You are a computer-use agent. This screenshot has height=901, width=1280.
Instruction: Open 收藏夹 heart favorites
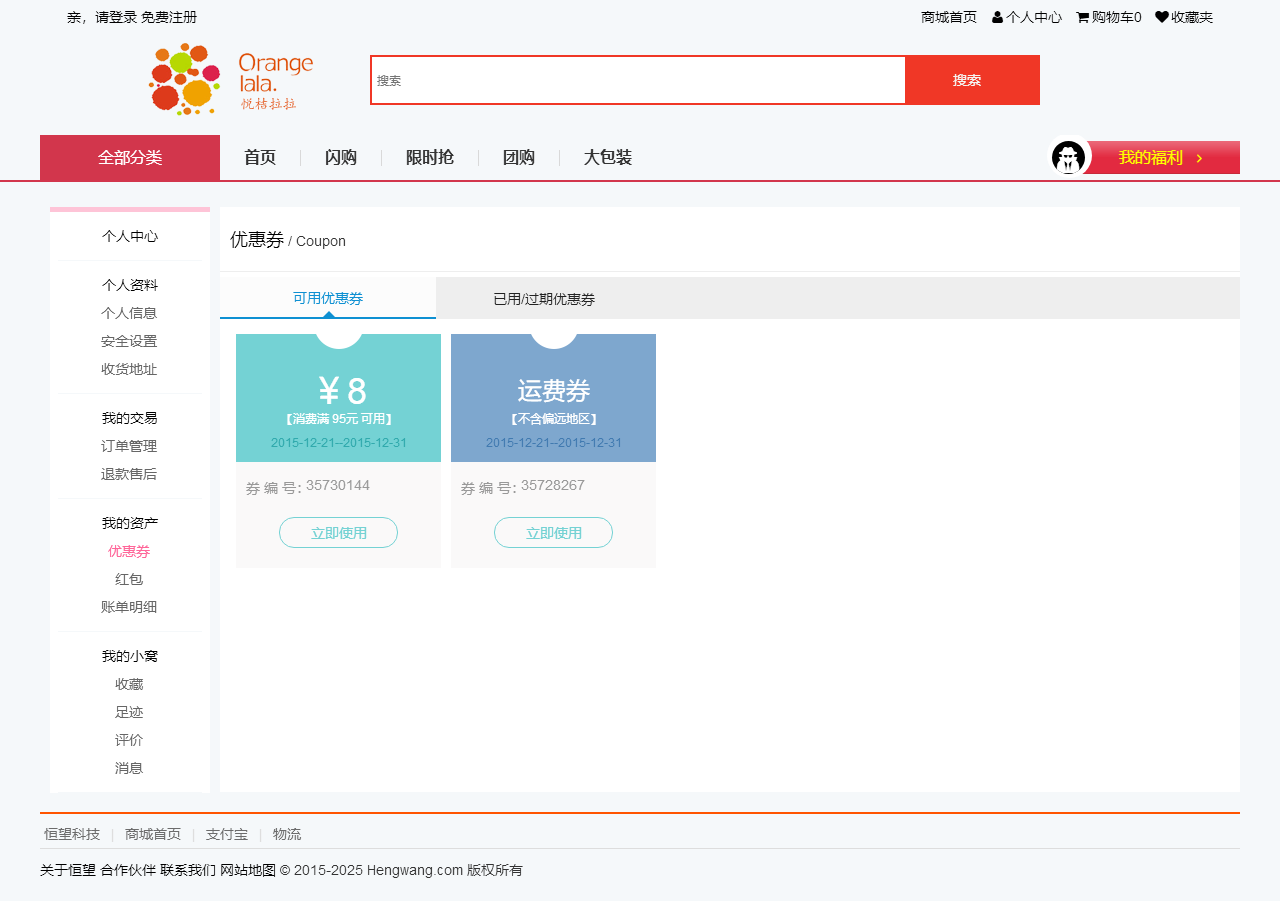1184,17
